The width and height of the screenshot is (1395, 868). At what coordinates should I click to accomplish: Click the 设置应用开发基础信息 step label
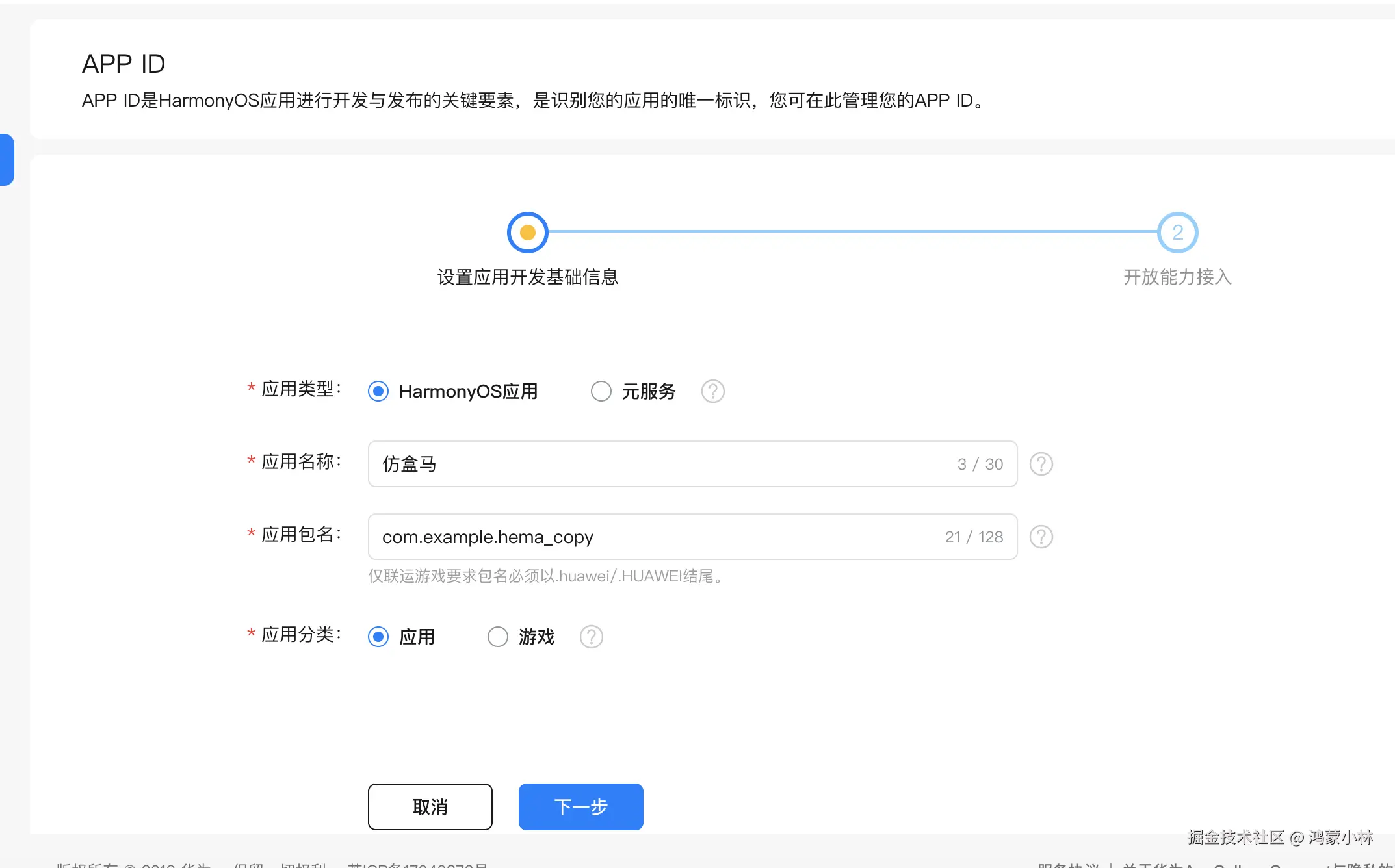pyautogui.click(x=527, y=277)
